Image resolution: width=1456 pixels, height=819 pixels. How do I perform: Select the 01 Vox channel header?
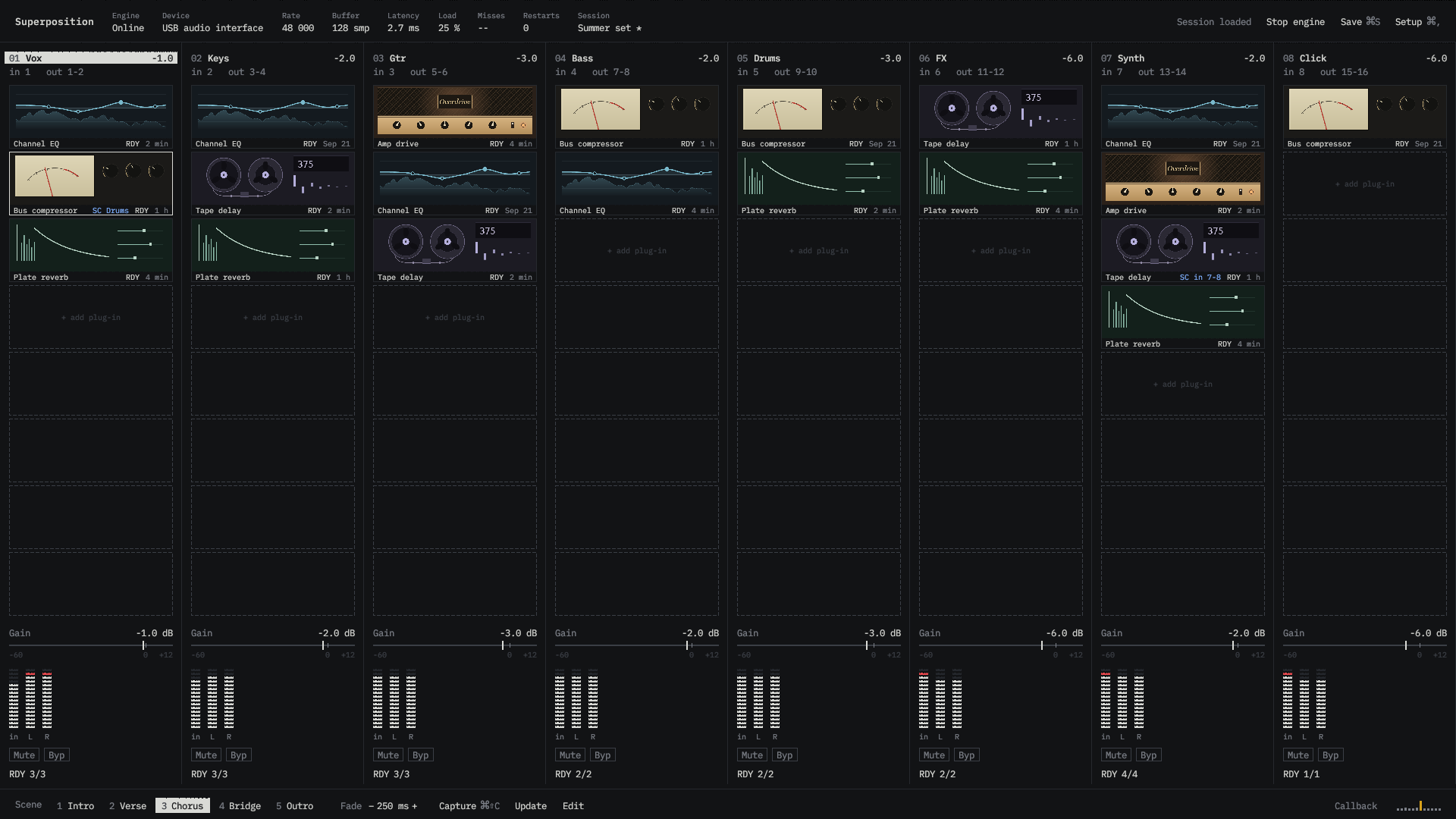pyautogui.click(x=91, y=58)
